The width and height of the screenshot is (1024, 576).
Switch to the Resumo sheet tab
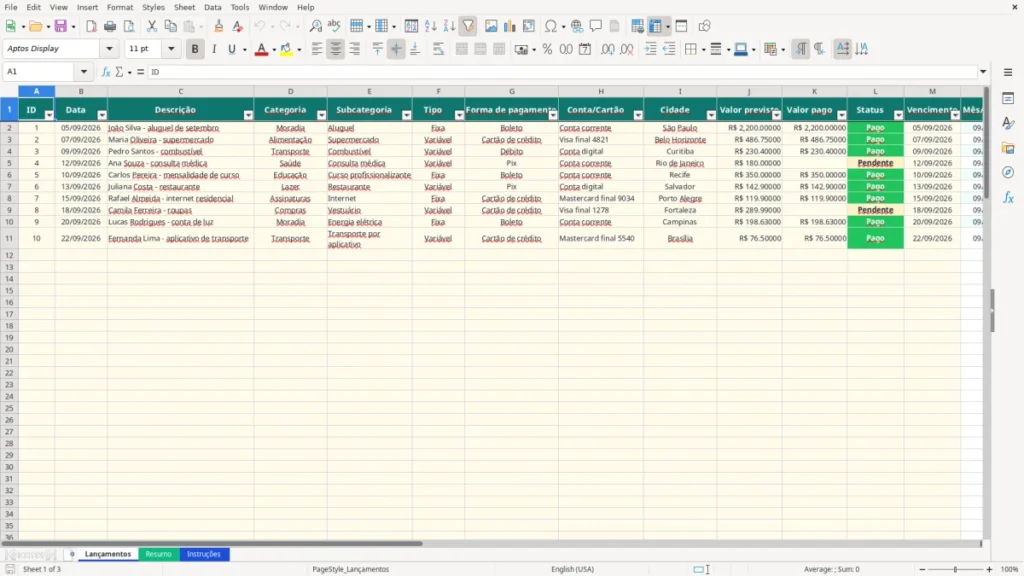click(x=158, y=554)
